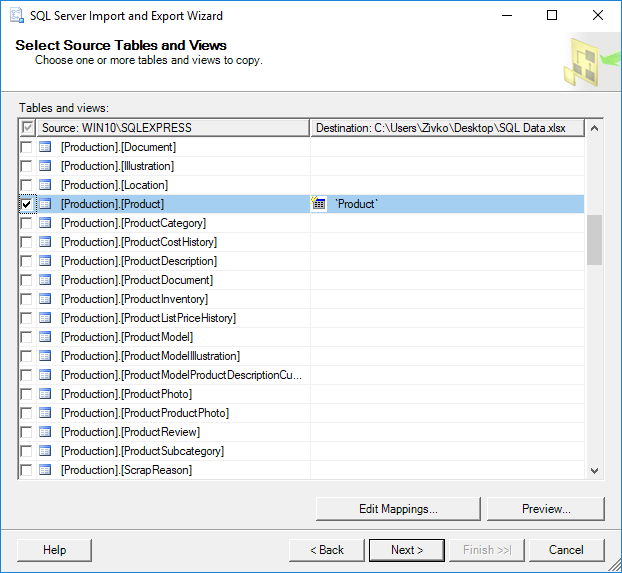Image resolution: width=622 pixels, height=573 pixels.
Task: Click the scroll down arrow of the table list
Action: coord(594,470)
